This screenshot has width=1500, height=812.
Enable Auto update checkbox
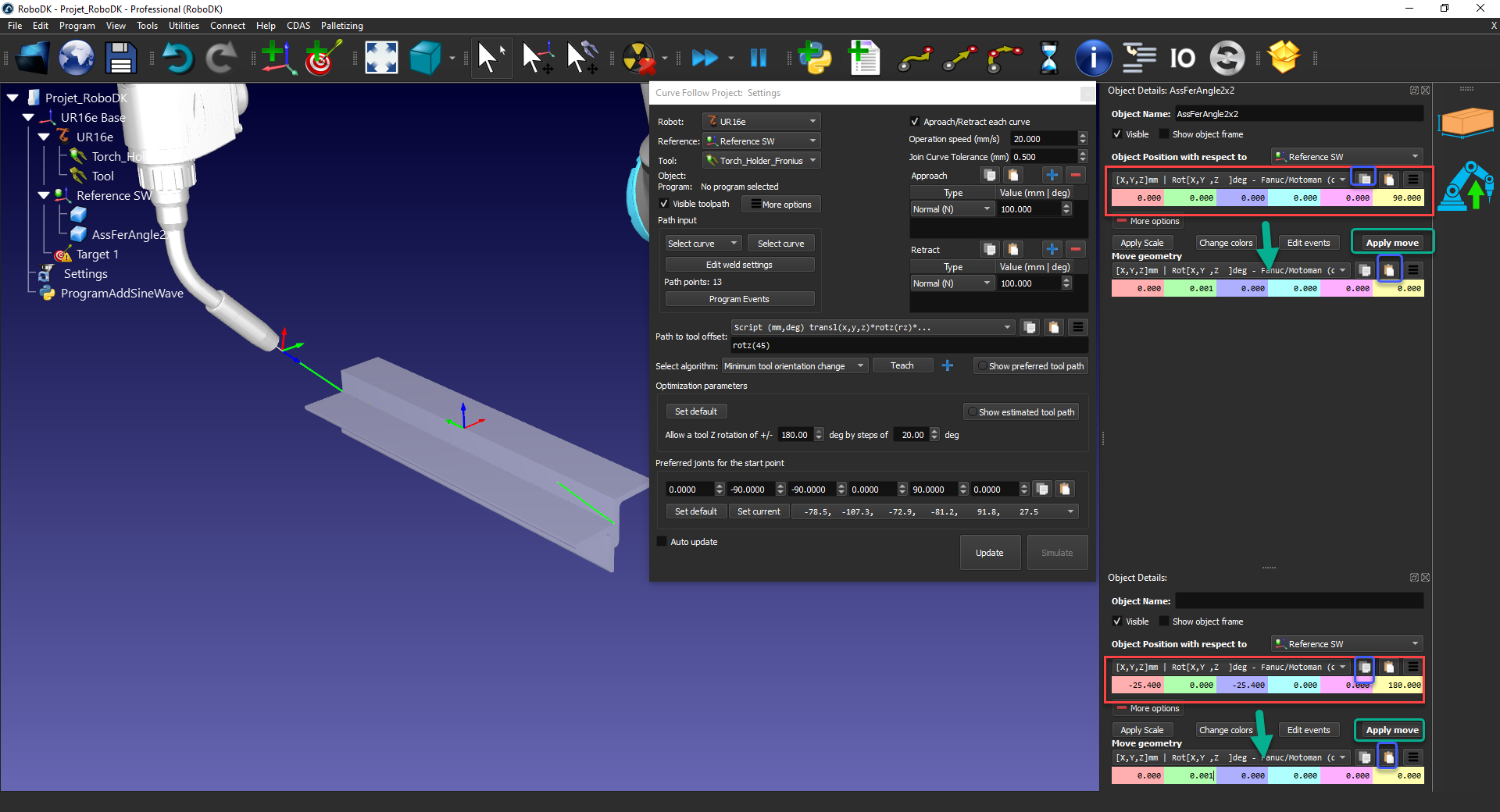click(662, 542)
